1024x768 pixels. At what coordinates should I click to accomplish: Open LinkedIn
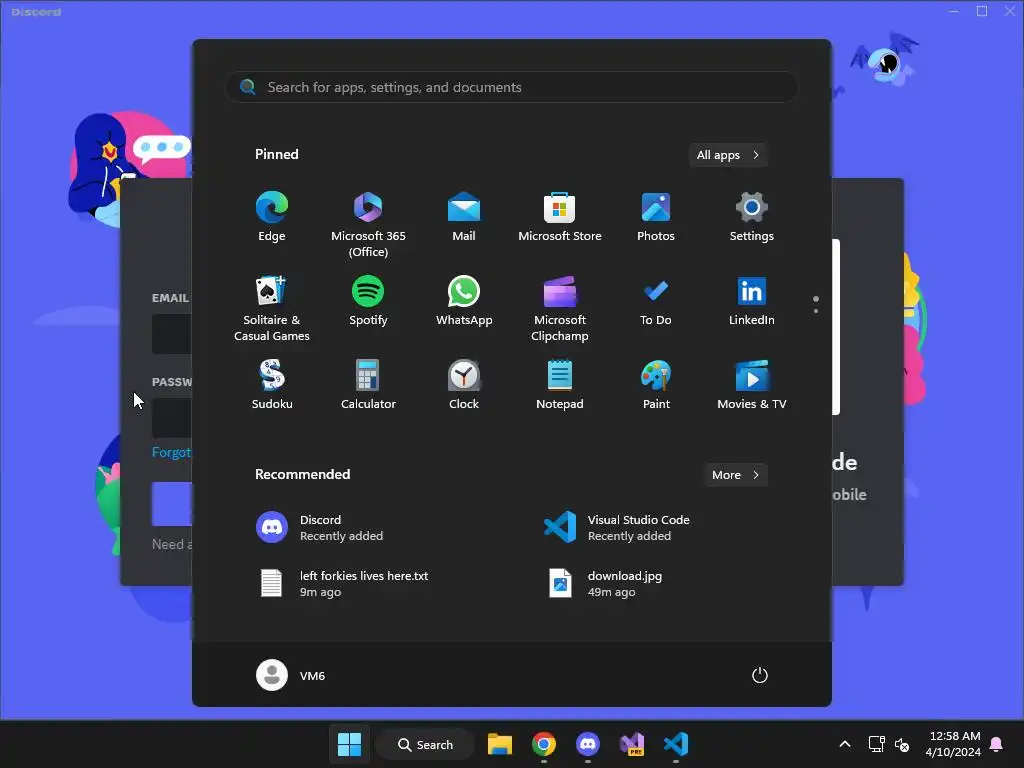click(752, 302)
